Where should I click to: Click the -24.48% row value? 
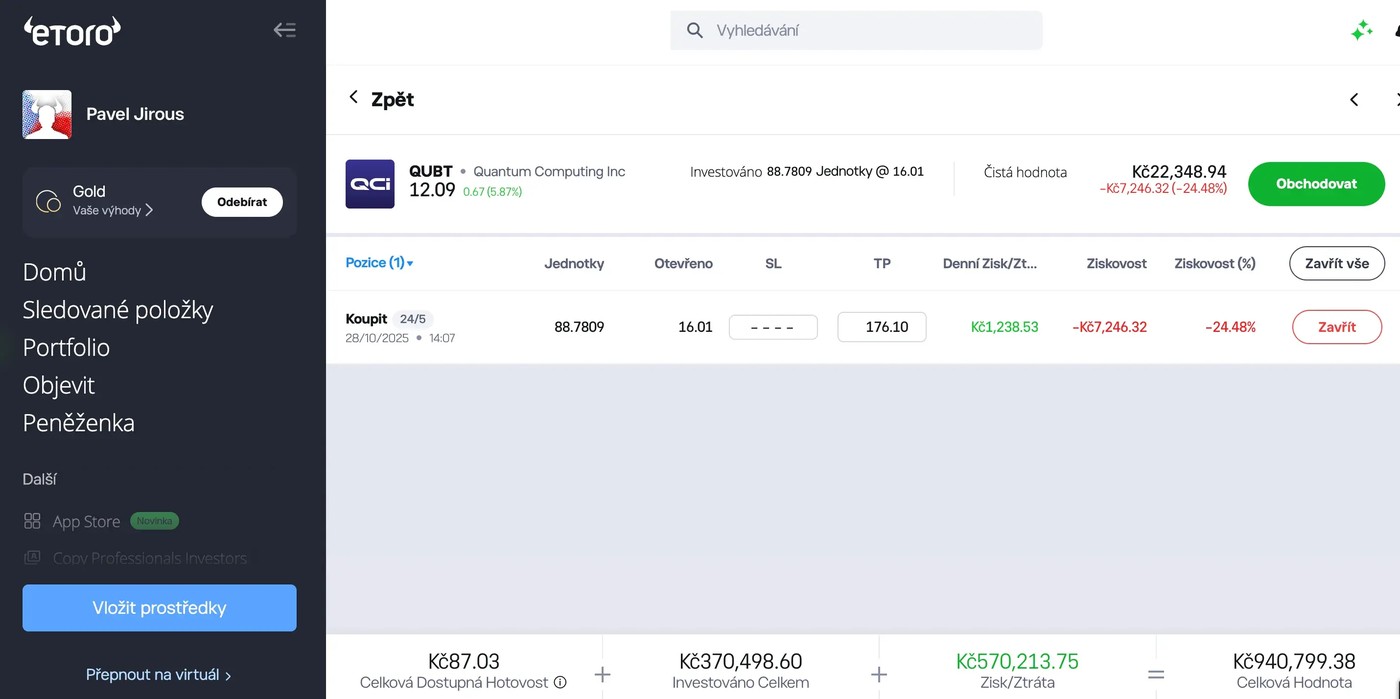(1230, 327)
